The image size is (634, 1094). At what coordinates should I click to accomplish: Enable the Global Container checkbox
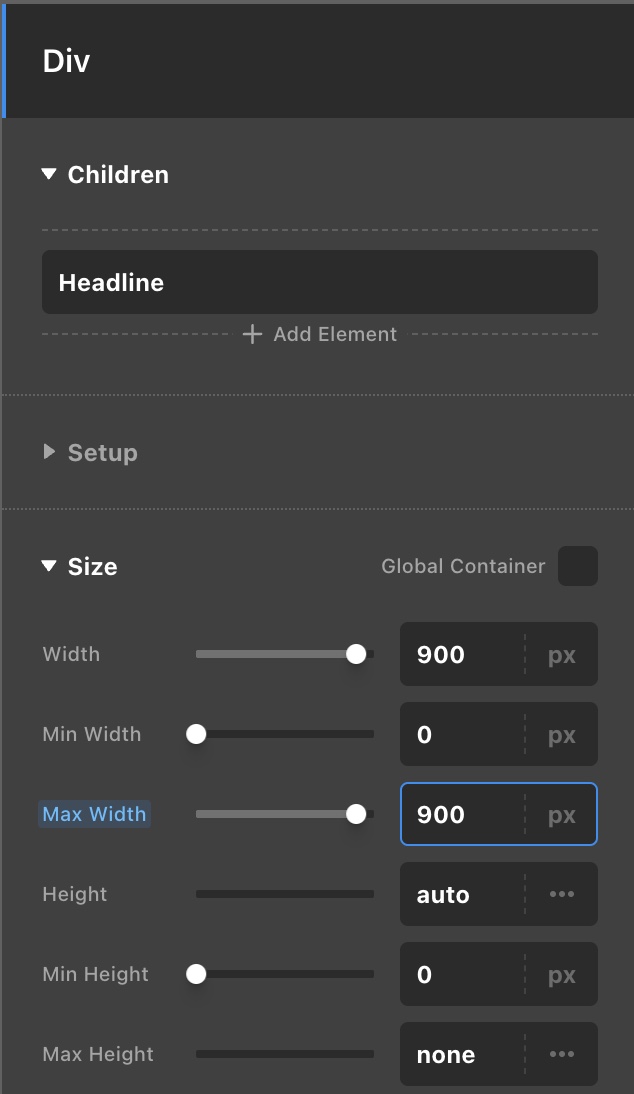(577, 566)
